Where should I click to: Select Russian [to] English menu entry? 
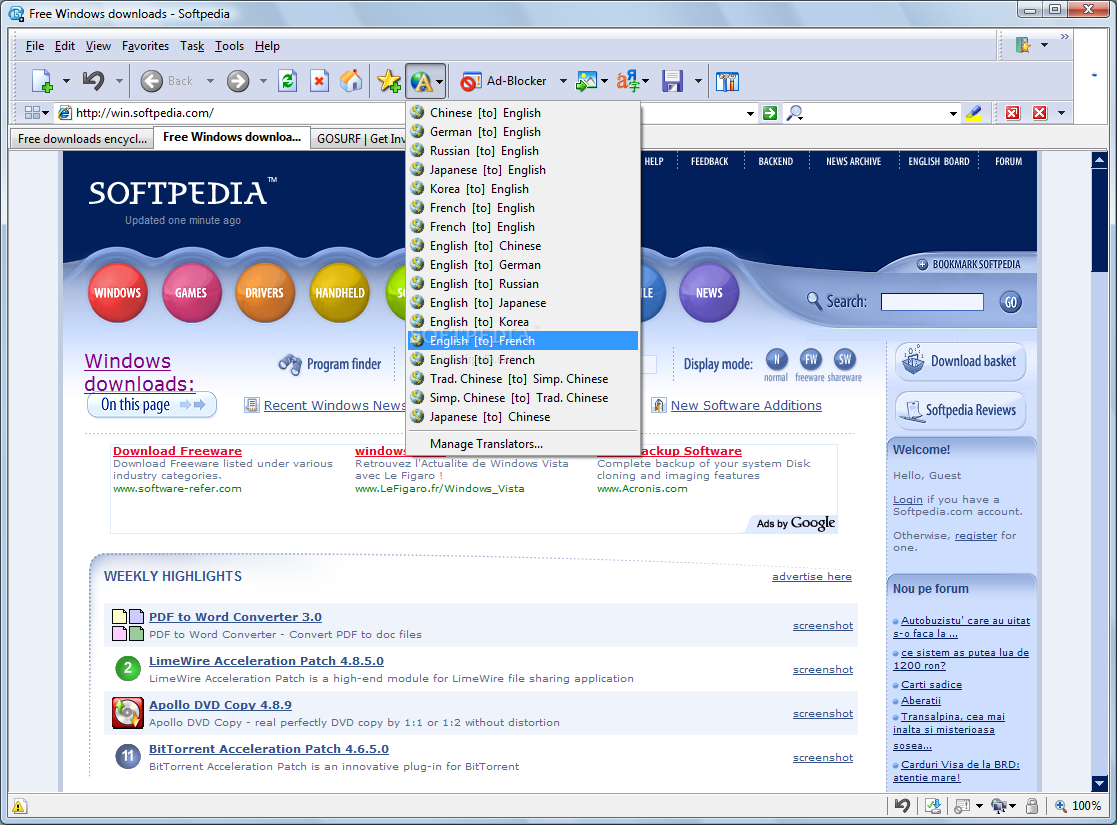point(524,151)
